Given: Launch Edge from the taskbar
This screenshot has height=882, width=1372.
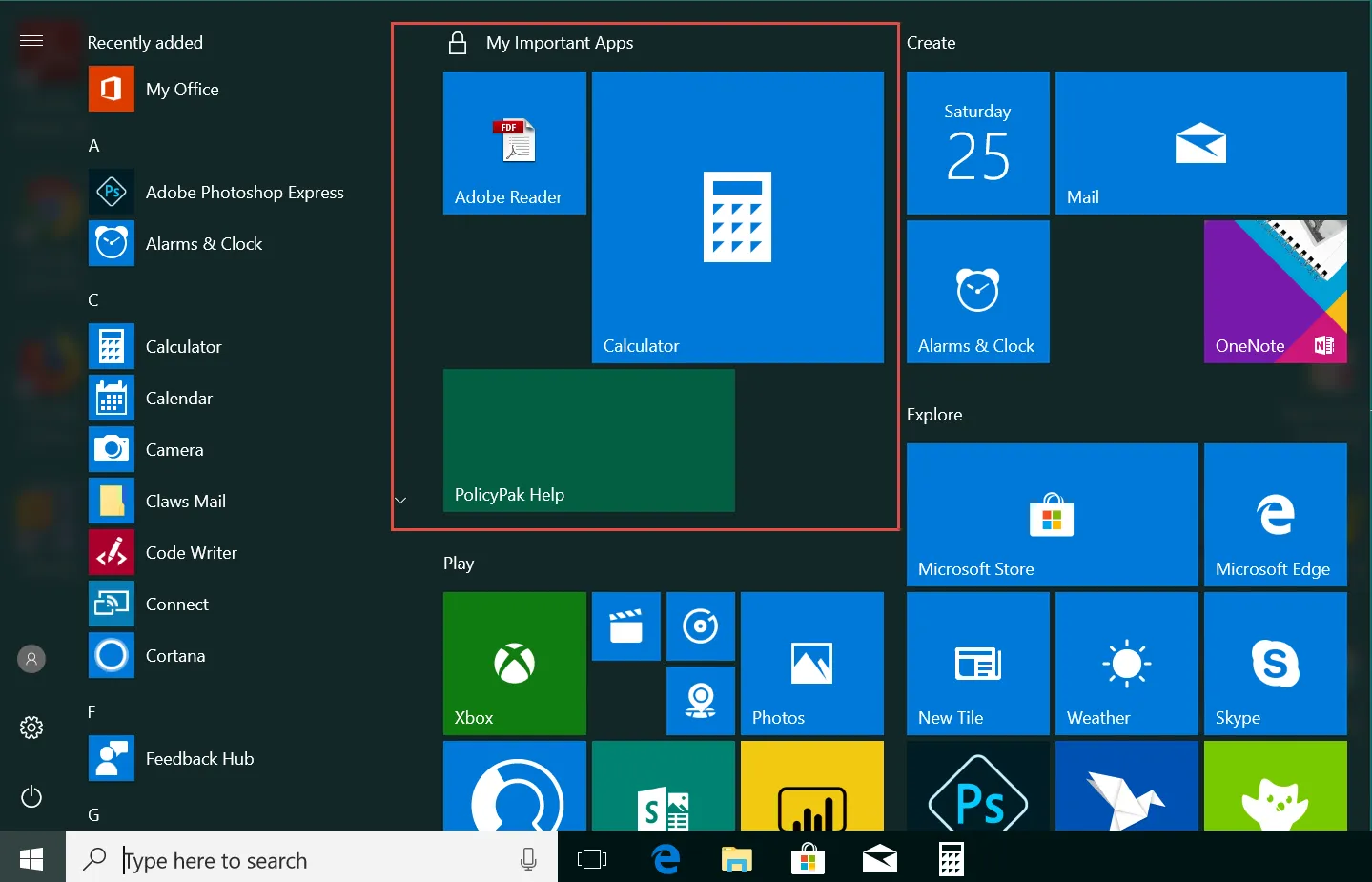Looking at the screenshot, I should tap(666, 859).
